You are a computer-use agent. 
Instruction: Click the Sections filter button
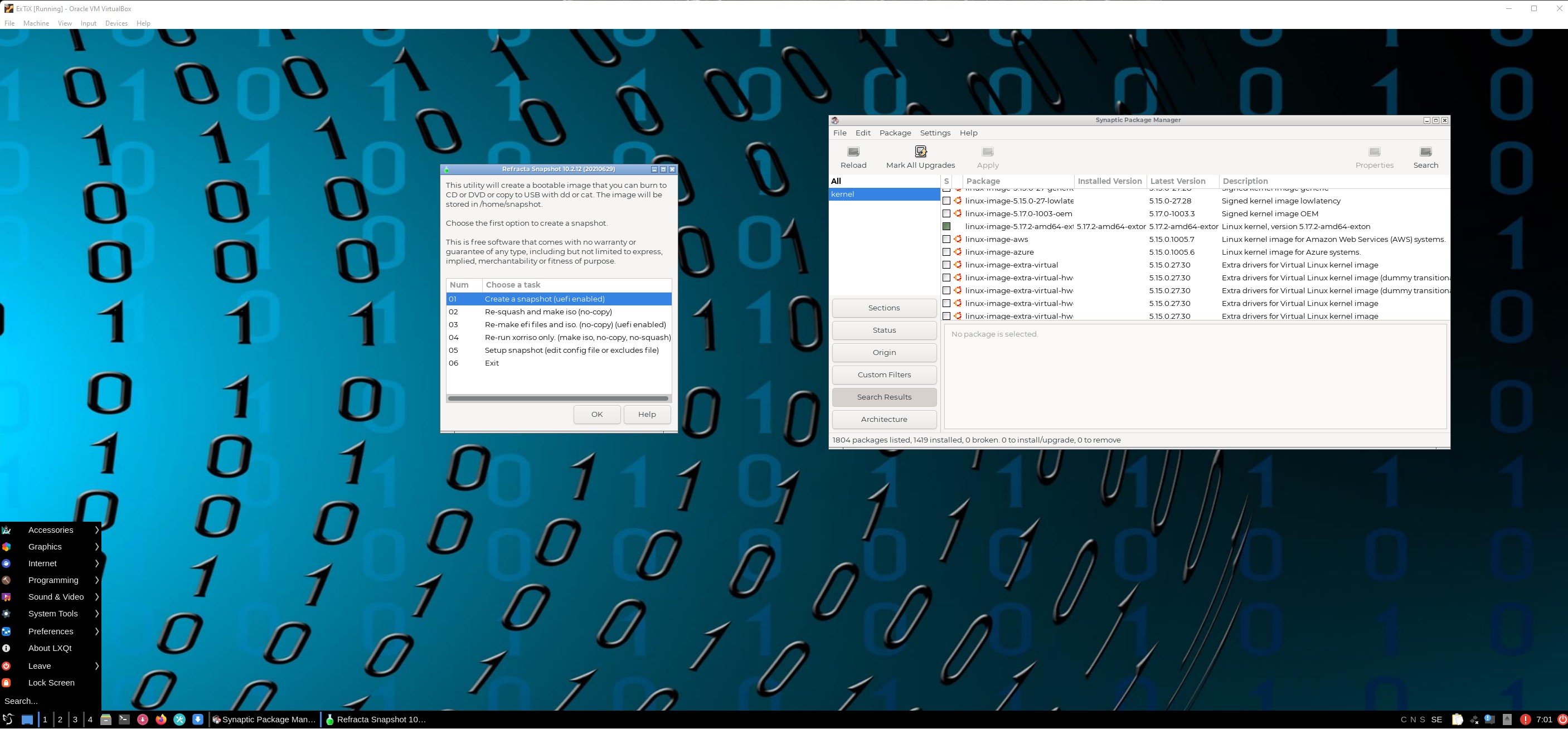884,308
